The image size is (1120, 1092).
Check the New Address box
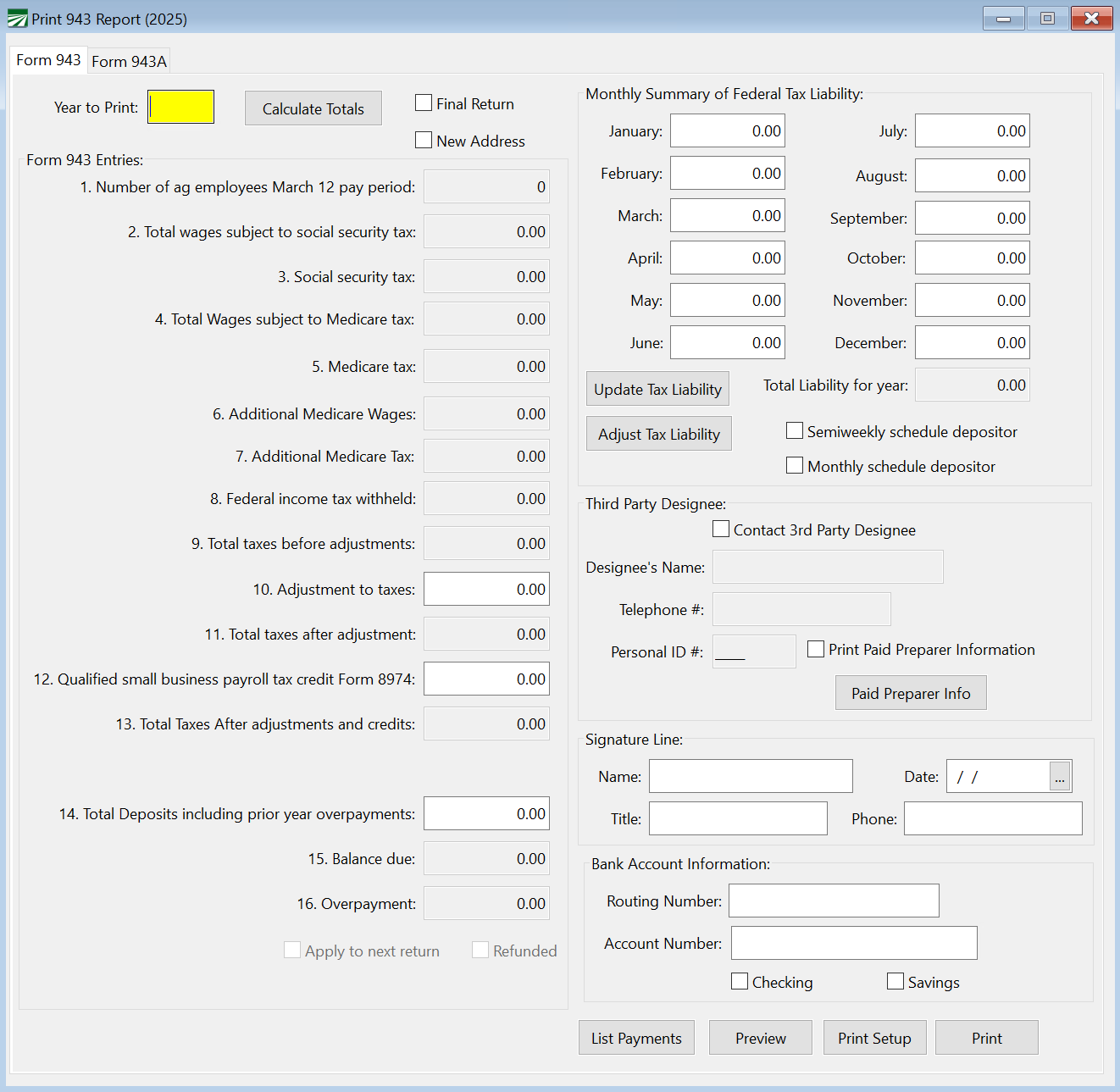tap(424, 141)
